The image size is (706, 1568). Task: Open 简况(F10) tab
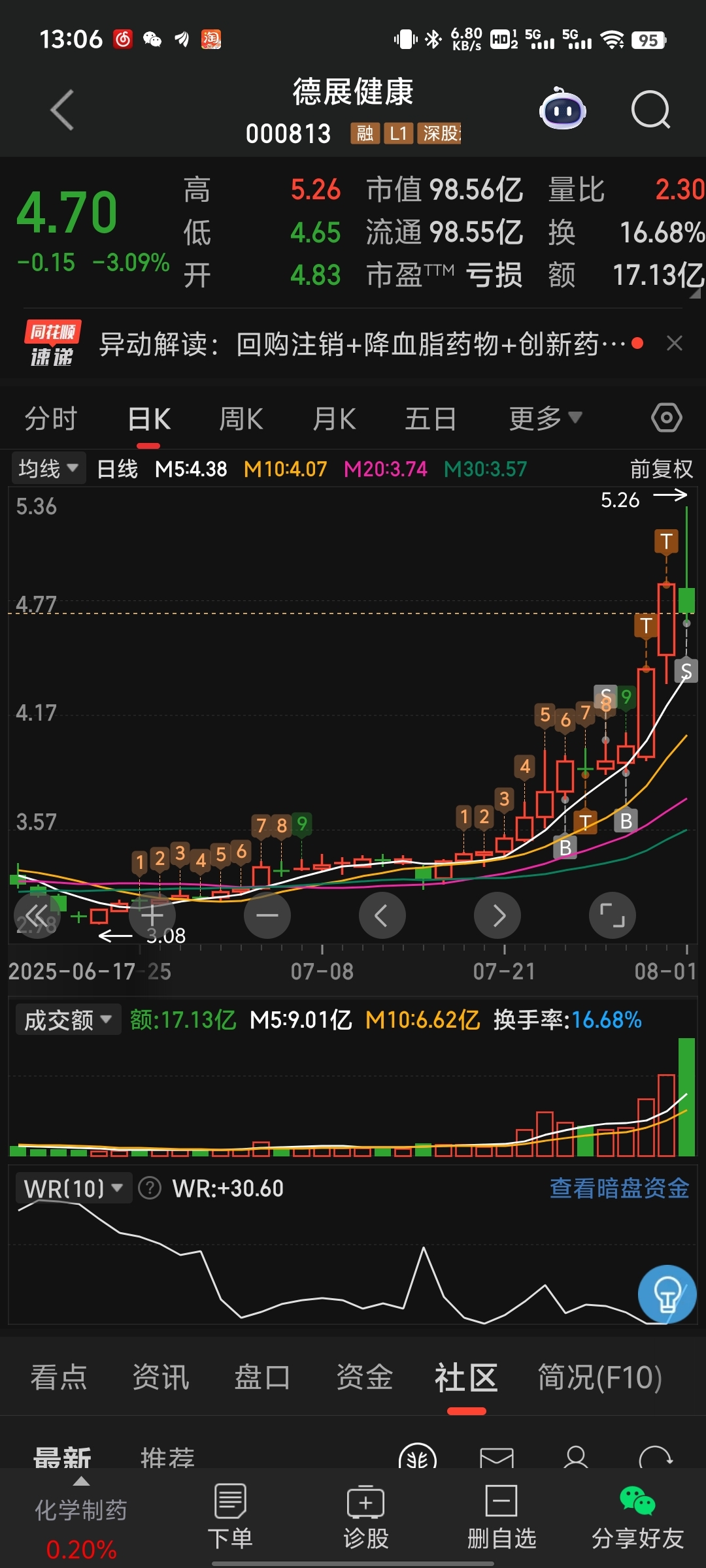tap(599, 1378)
